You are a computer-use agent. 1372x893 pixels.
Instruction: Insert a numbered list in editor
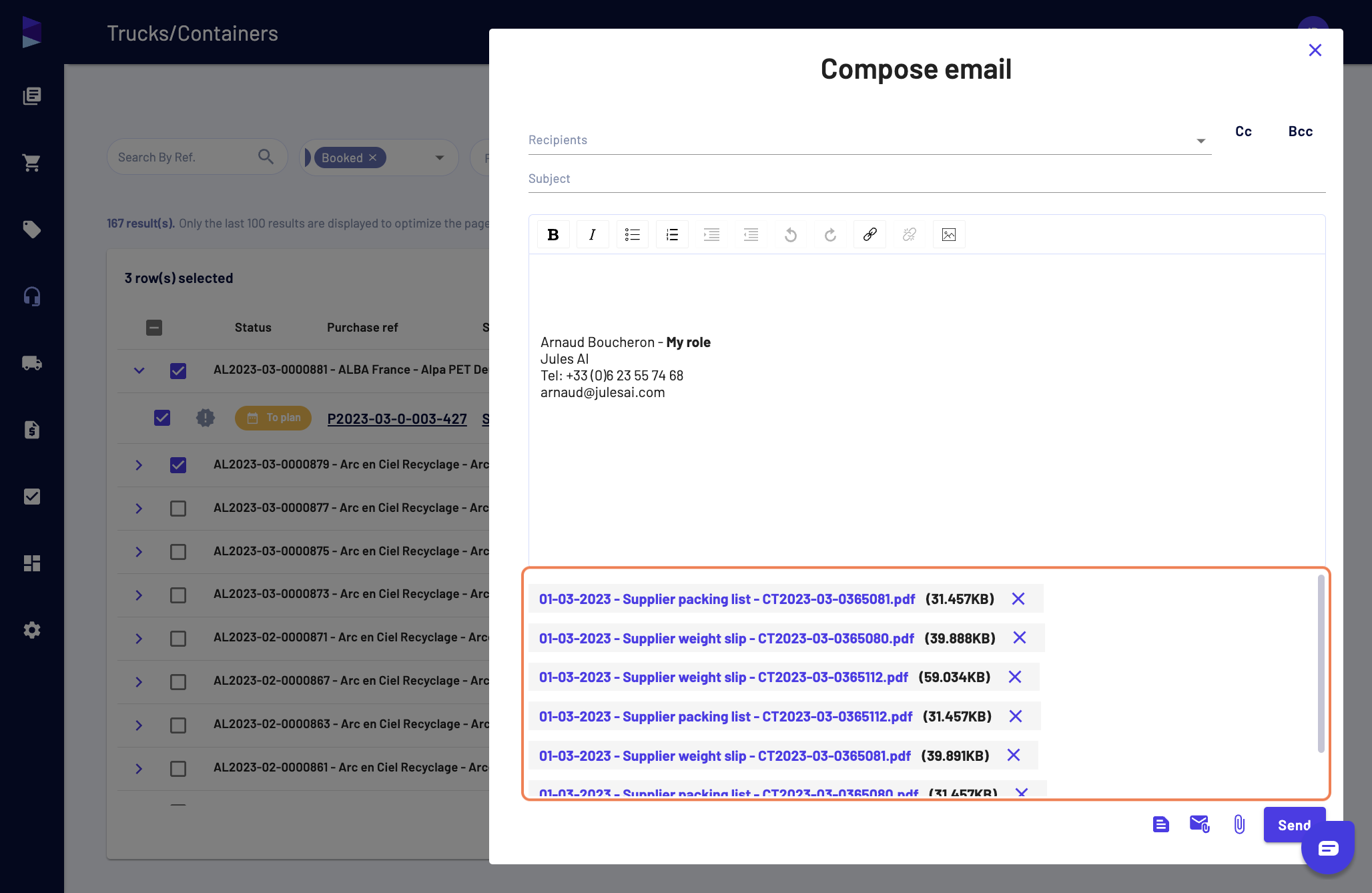[x=672, y=234]
